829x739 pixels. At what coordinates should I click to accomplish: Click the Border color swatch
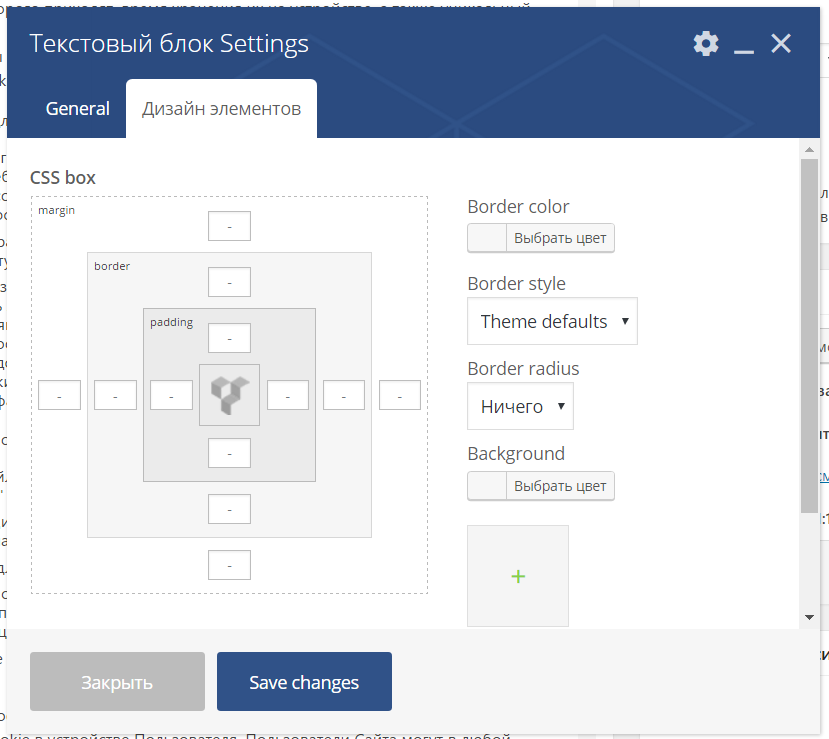coord(487,238)
